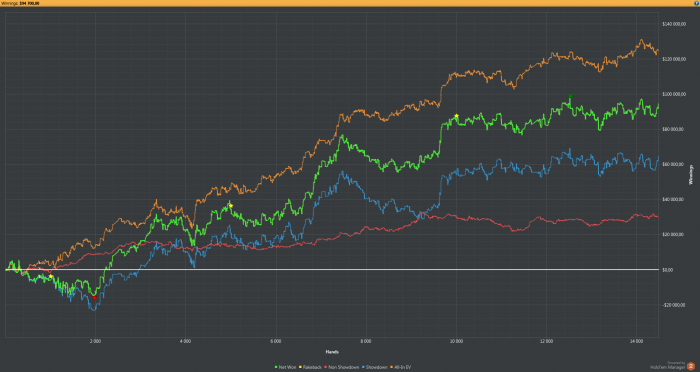The width and height of the screenshot is (700, 372).
Task: Click the help icon in the top-right corner
Action: (x=696, y=3)
